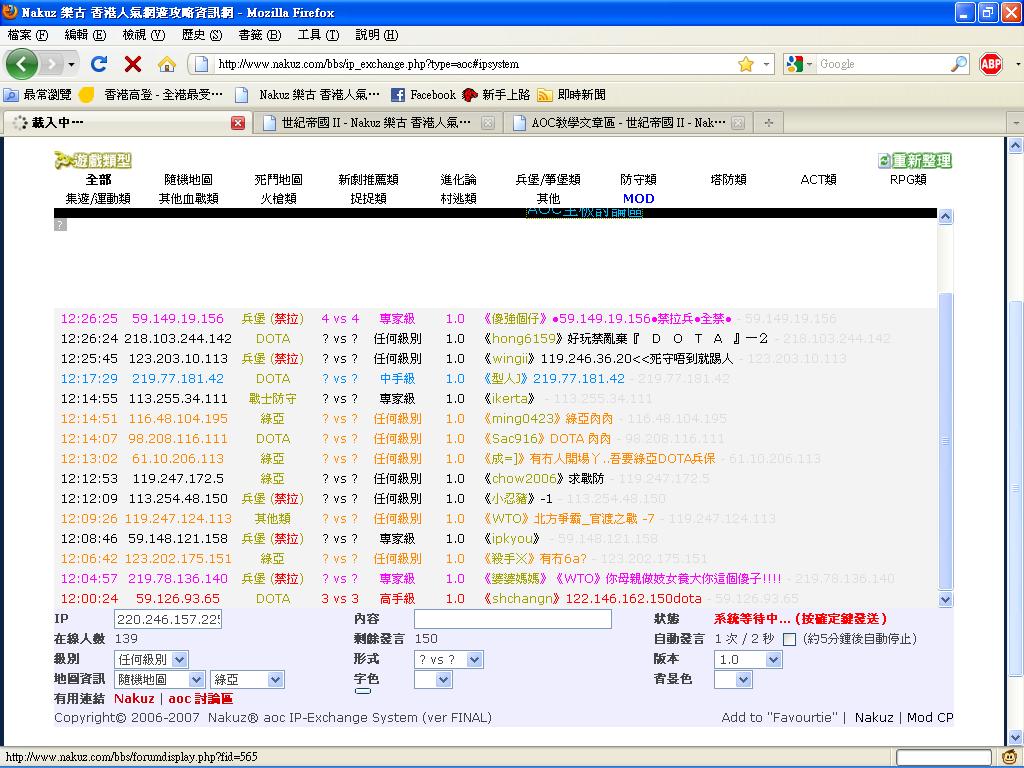
Task: Select the MOD game type filter link
Action: tap(638, 198)
